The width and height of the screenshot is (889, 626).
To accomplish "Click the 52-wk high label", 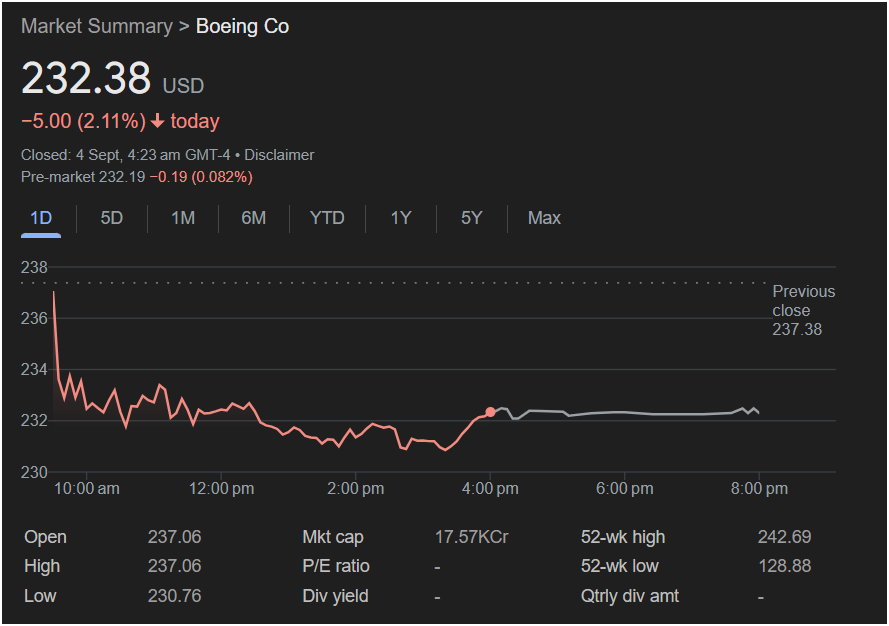I will pyautogui.click(x=623, y=537).
